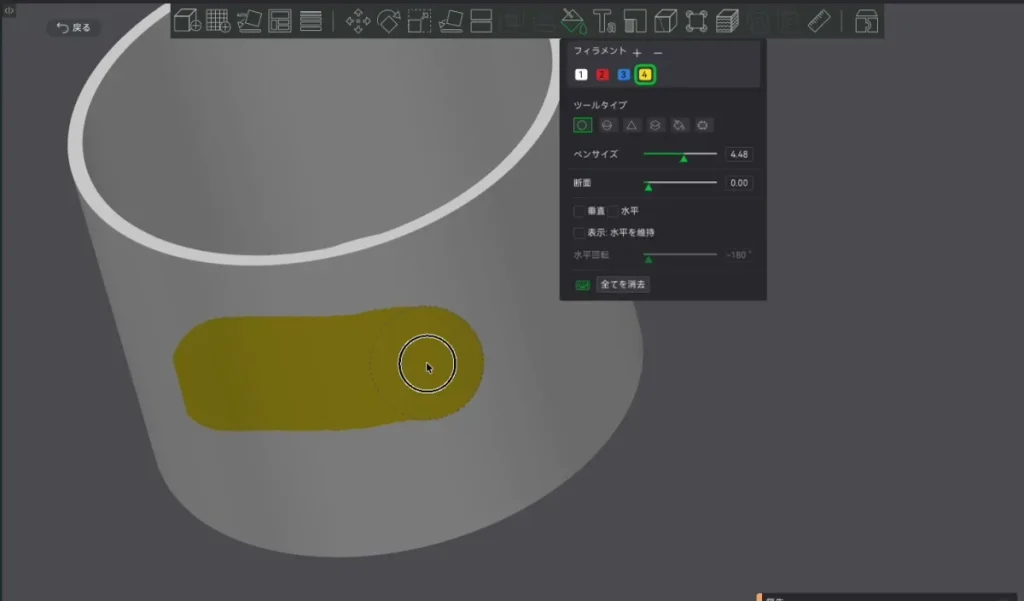
Task: Select red filament swatch 2
Action: (602, 74)
